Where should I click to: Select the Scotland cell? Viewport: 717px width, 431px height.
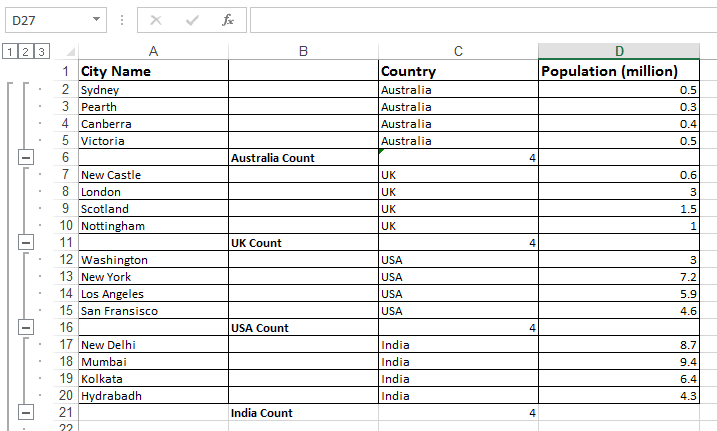(x=154, y=208)
